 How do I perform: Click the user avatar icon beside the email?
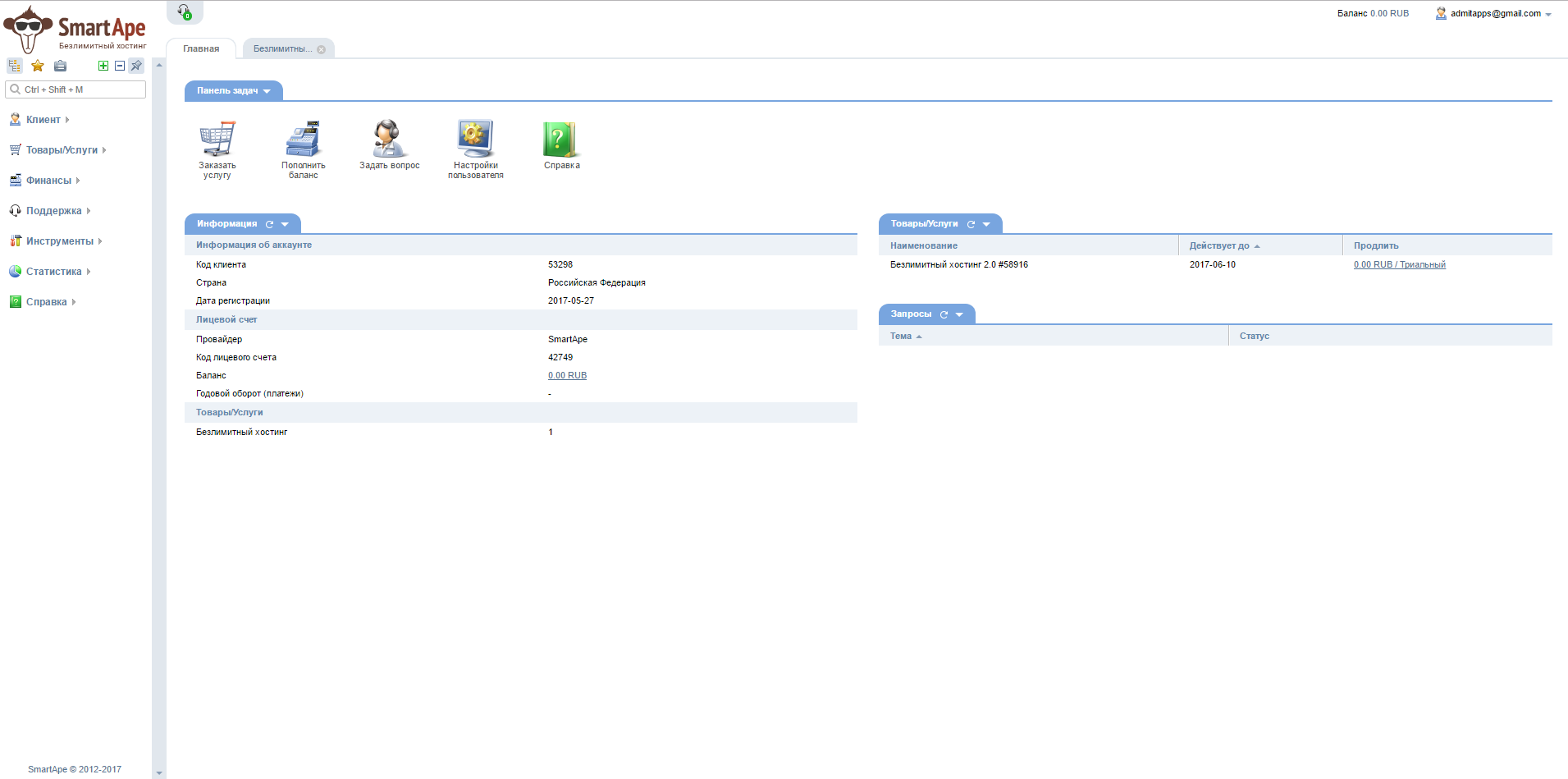coord(1441,13)
